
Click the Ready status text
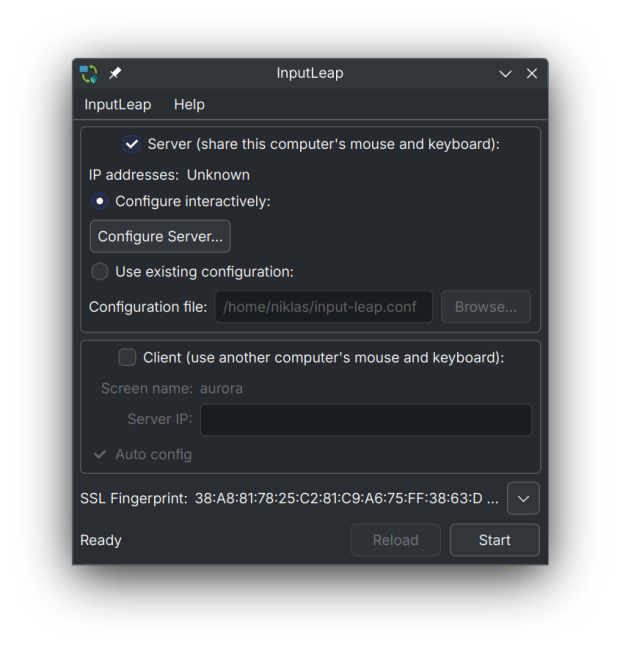click(101, 540)
